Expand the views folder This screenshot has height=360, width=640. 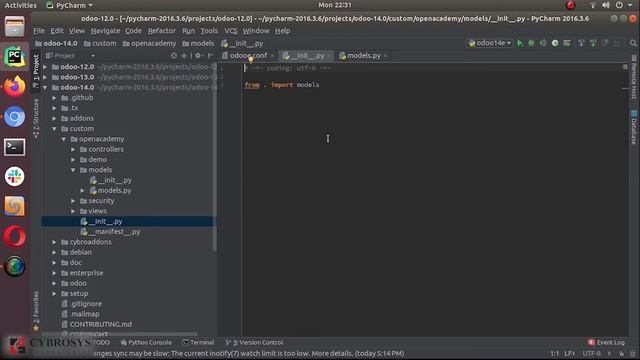click(x=73, y=211)
